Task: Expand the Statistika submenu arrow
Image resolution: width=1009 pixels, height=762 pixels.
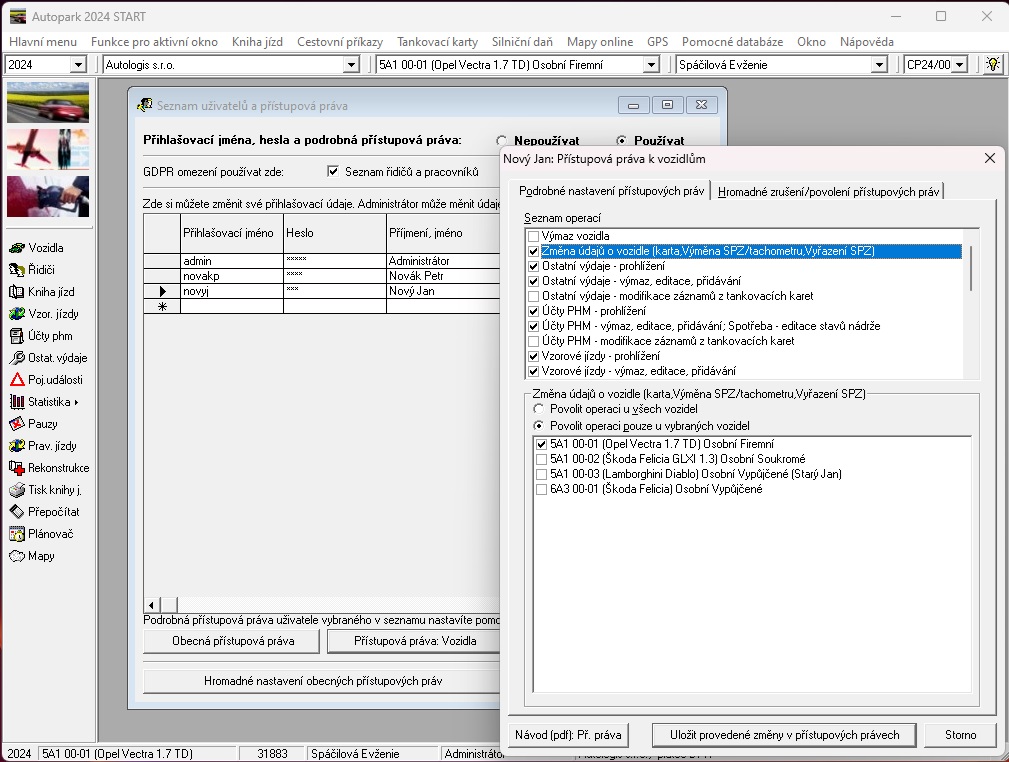Action: (x=77, y=402)
